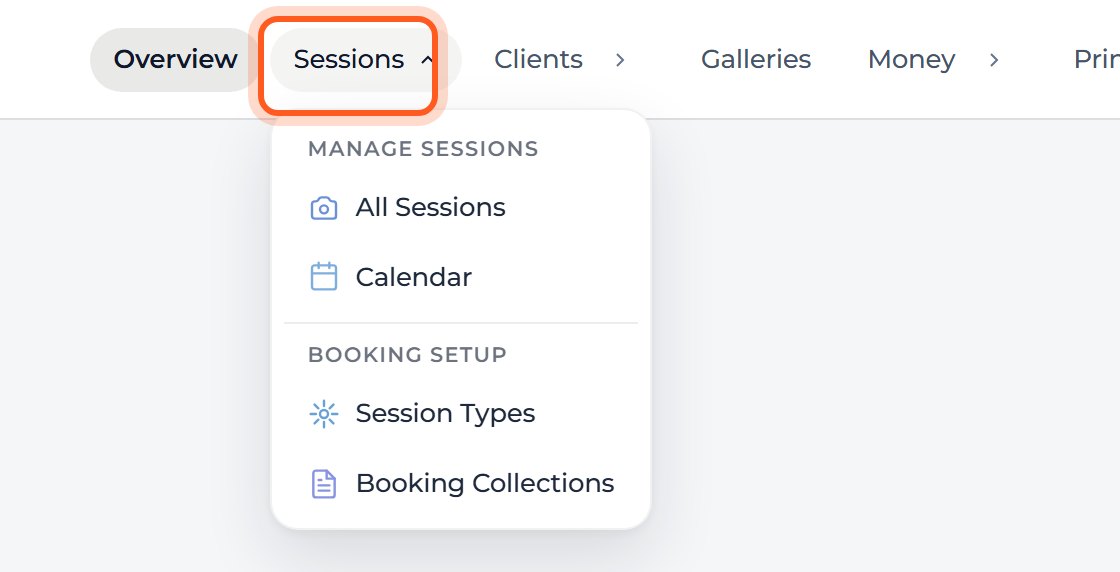
Task: Expand the chevron next to Clients
Action: [620, 60]
